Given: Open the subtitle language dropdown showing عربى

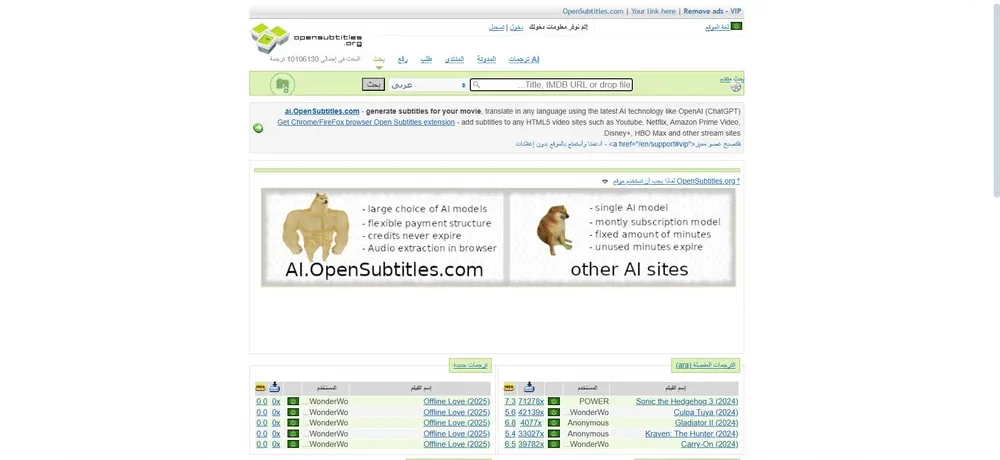Looking at the screenshot, I should (x=428, y=85).
